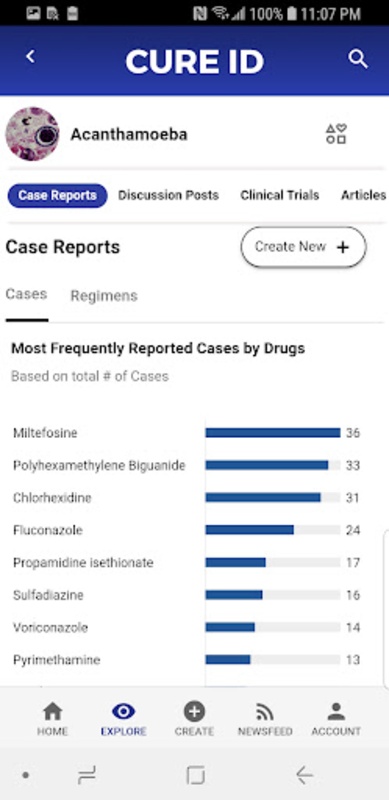This screenshot has height=800, width=389.
Task: Tap the back arrow in header
Action: click(x=31, y=57)
